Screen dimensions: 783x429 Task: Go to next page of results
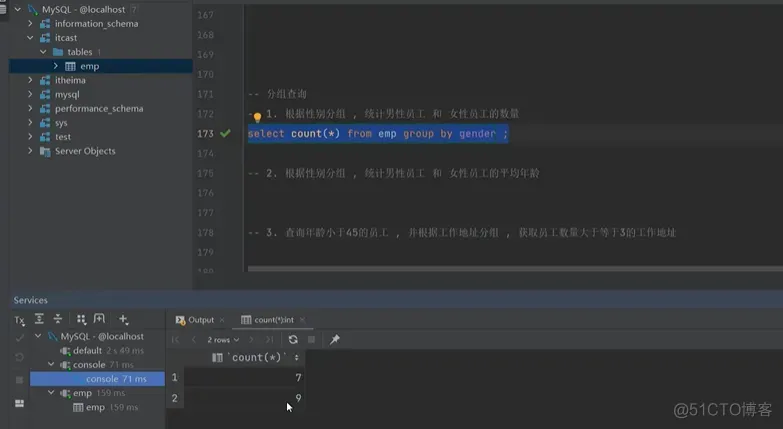coord(251,340)
